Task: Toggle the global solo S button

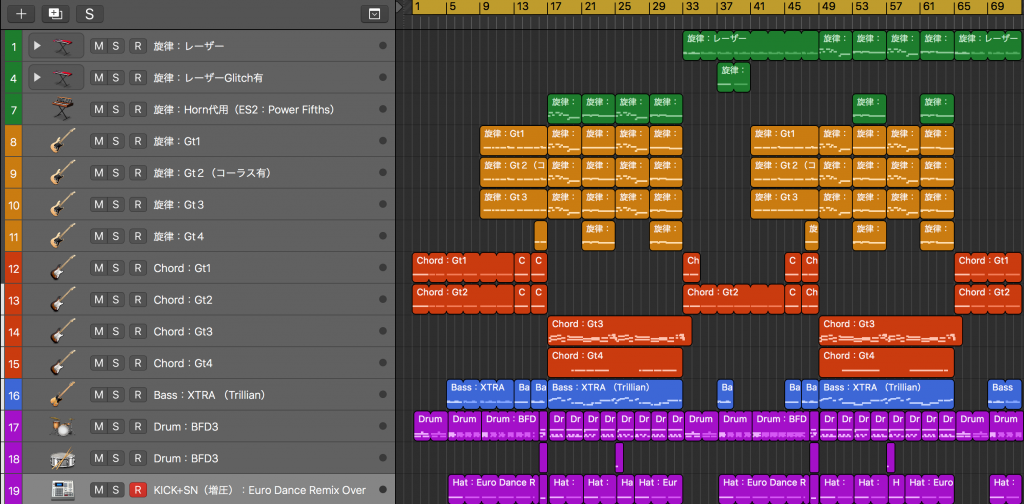Action: pyautogui.click(x=89, y=14)
